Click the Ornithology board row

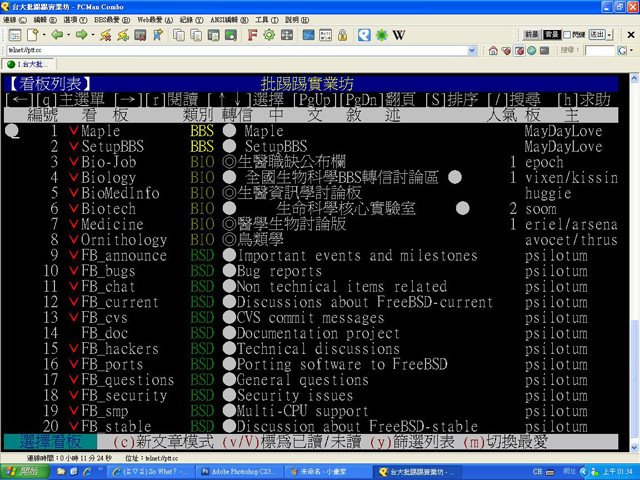pos(311,240)
